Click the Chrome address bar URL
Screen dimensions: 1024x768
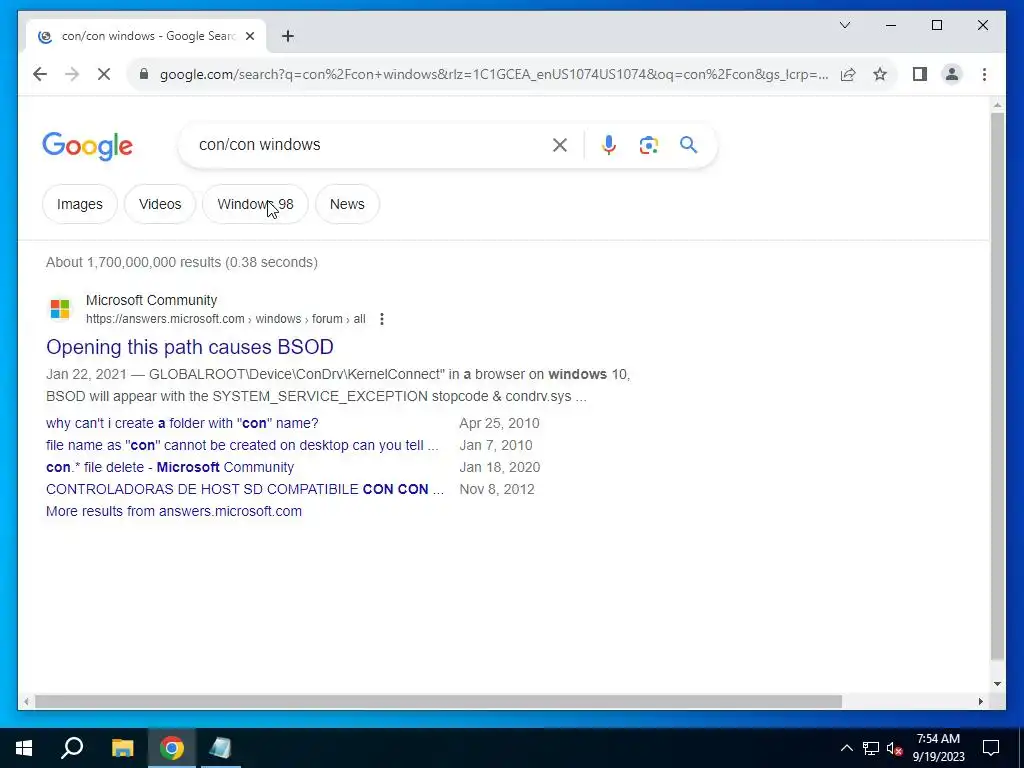494,74
